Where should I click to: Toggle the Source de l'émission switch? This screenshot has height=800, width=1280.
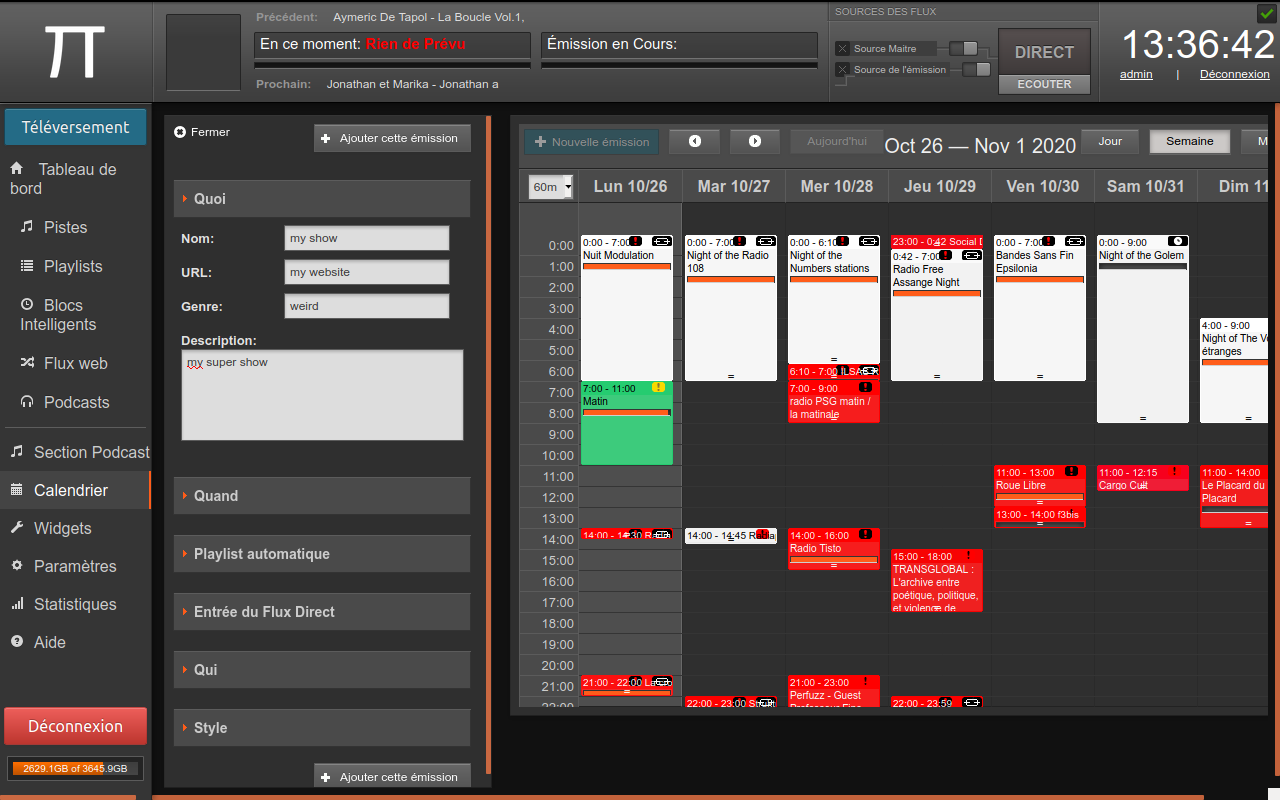point(976,69)
